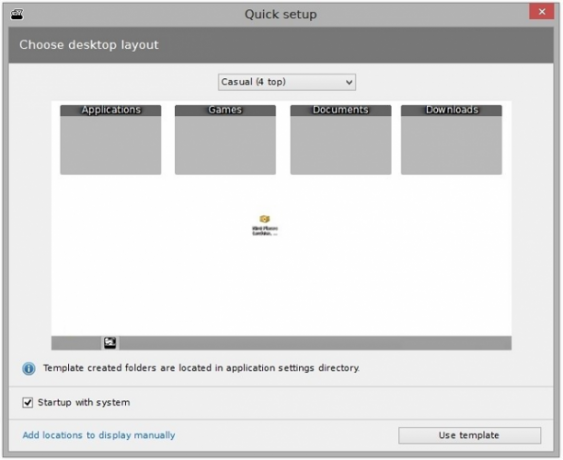The width and height of the screenshot is (563, 460).
Task: Close the Quick setup window
Action: [541, 12]
